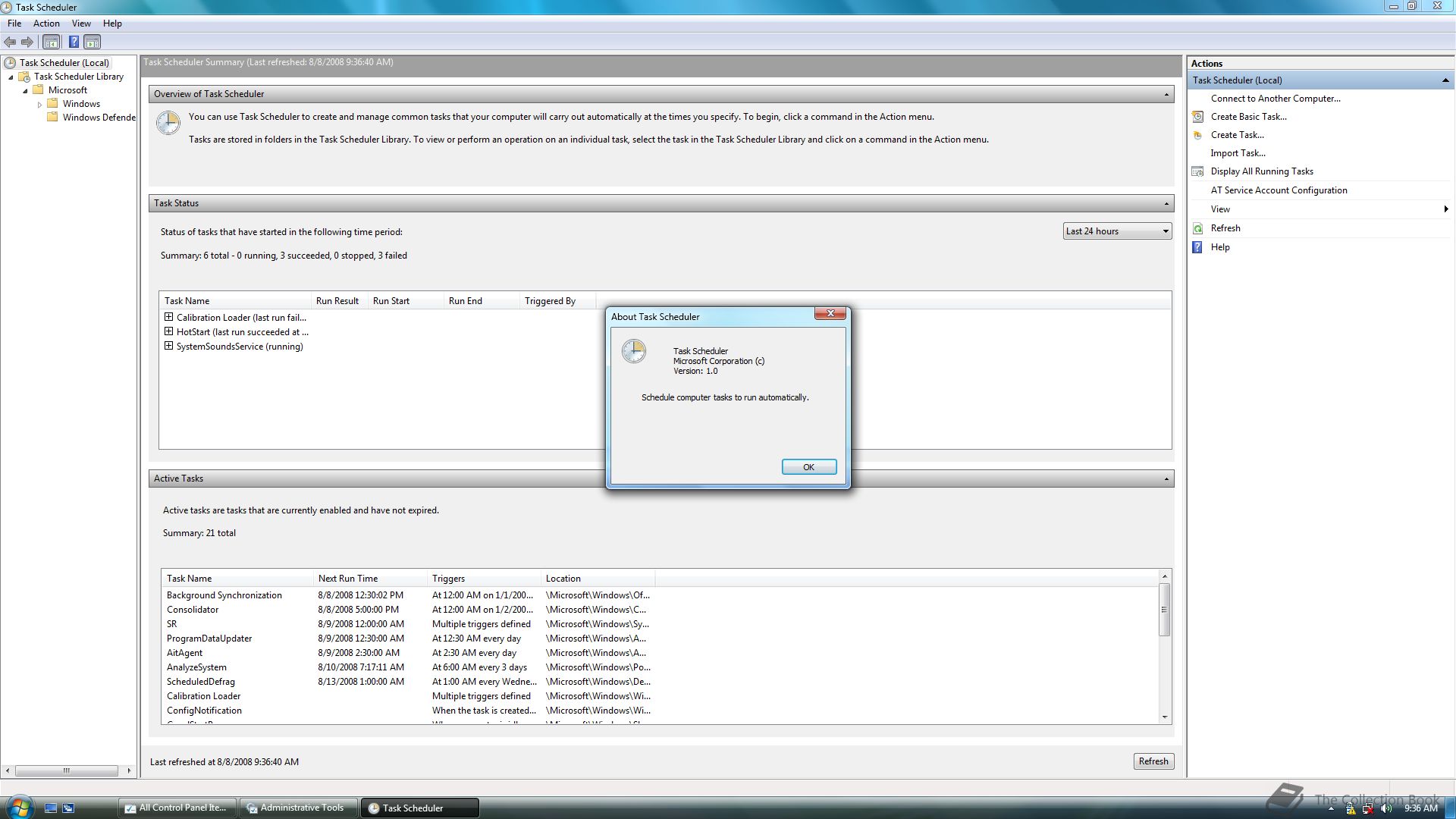This screenshot has height=819, width=1456.
Task: Collapse the Active Tasks section
Action: coord(1166,479)
